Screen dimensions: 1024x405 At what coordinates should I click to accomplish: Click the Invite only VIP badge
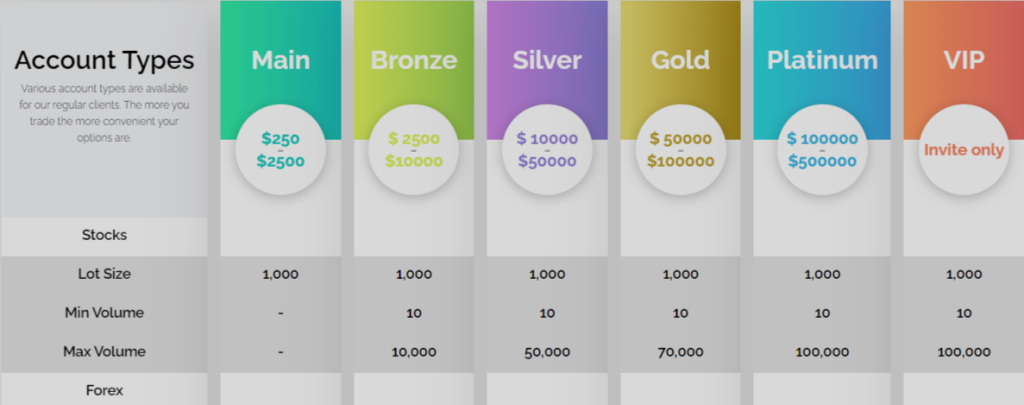click(x=963, y=150)
